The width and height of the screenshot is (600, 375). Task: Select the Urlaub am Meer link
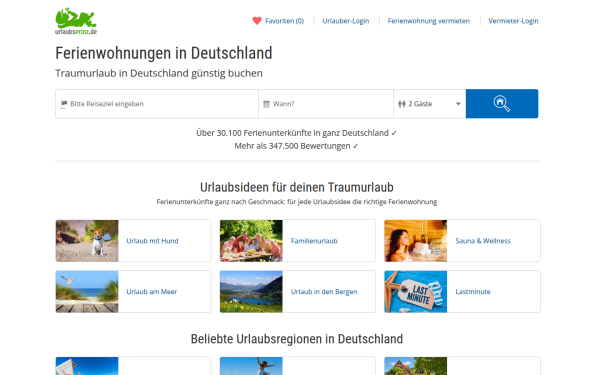point(152,292)
